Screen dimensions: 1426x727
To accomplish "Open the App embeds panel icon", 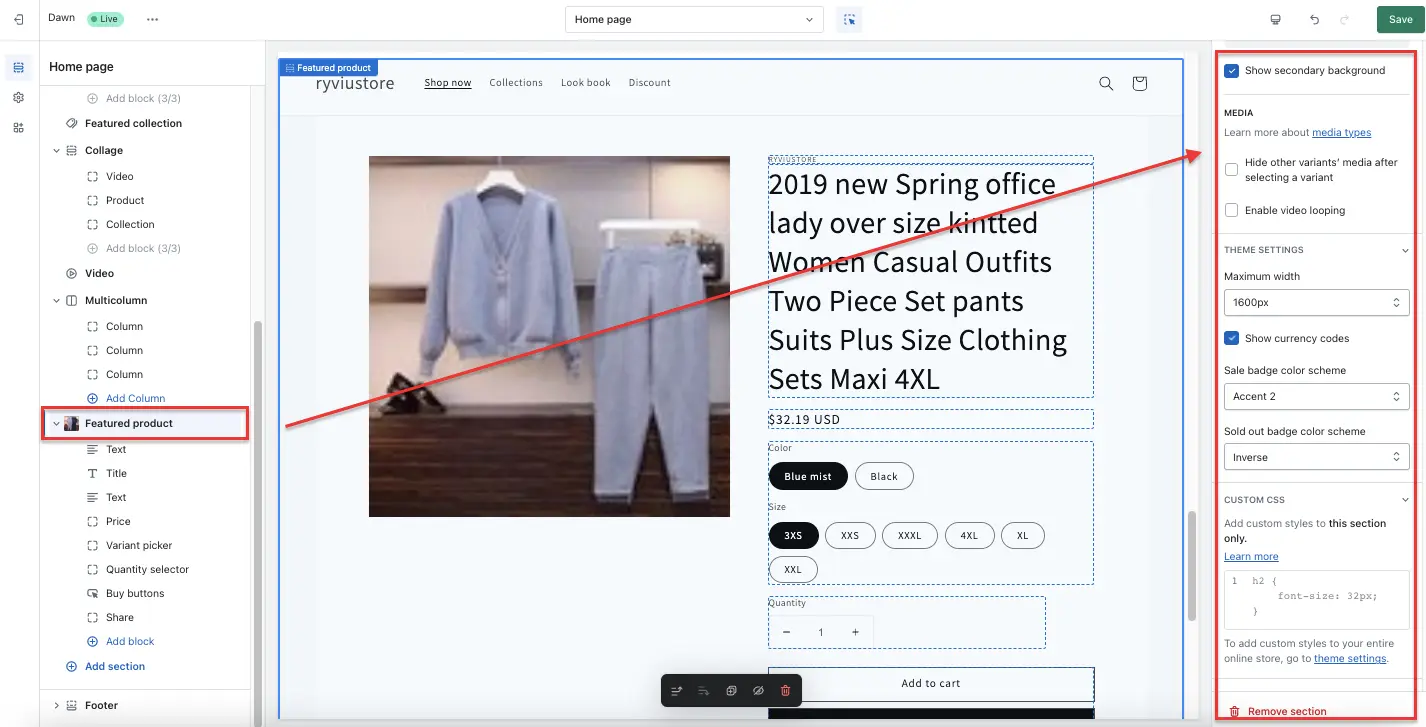I will pos(18,128).
